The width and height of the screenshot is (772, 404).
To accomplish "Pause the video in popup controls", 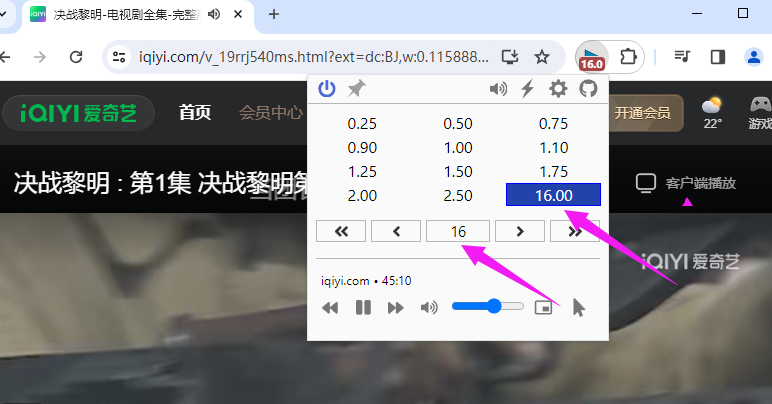I will [363, 308].
